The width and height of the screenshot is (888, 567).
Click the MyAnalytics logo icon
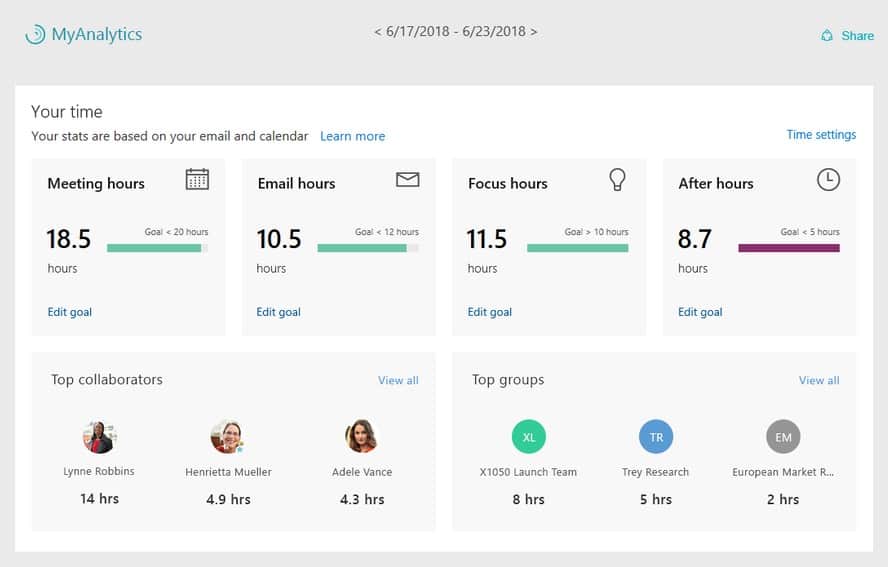pos(35,34)
